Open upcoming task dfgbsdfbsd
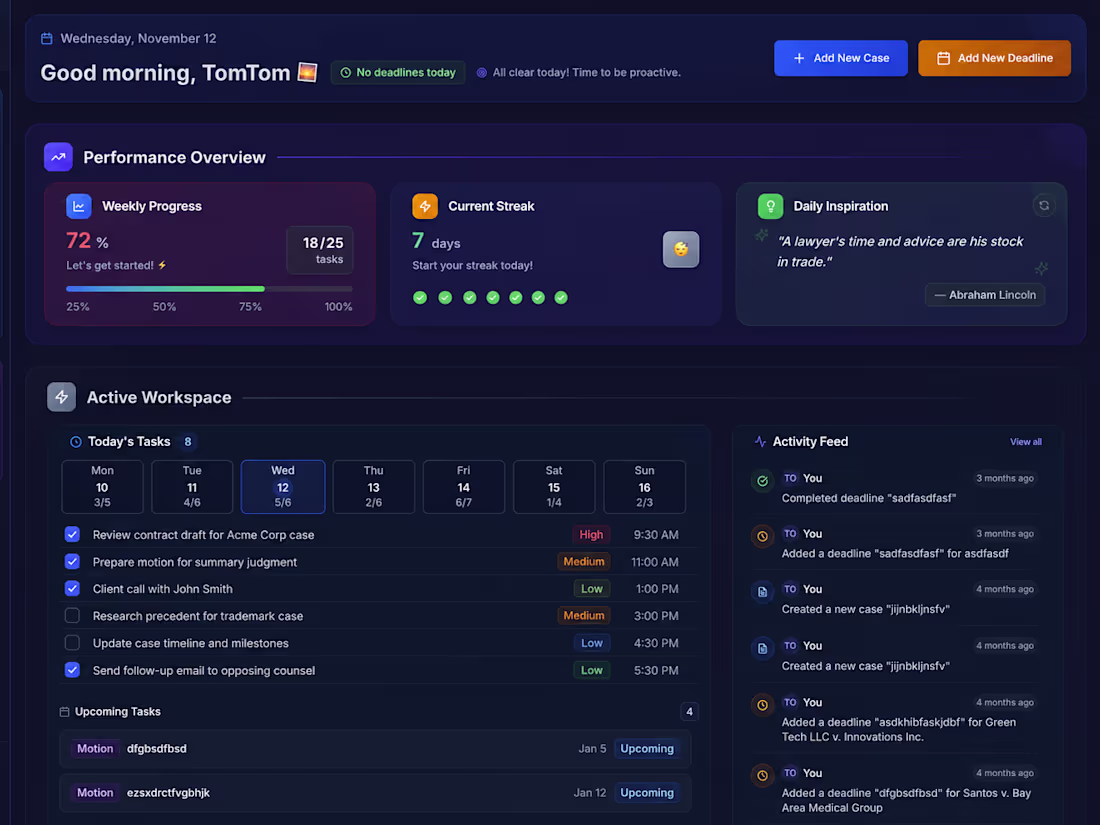The height and width of the screenshot is (825, 1100). pyautogui.click(x=375, y=749)
